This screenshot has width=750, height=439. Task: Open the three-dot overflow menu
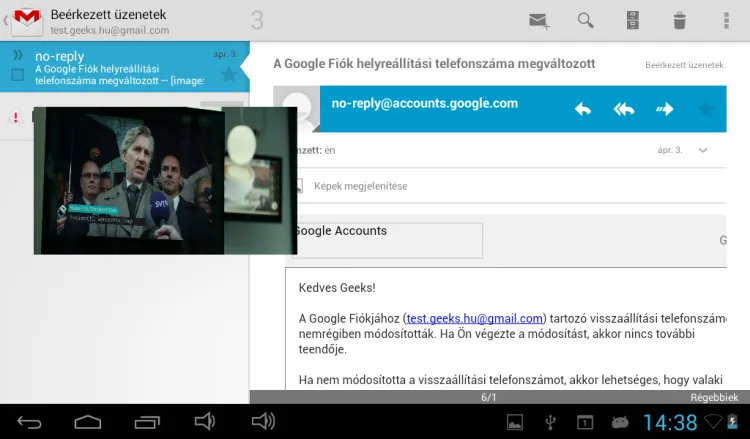[x=726, y=20]
